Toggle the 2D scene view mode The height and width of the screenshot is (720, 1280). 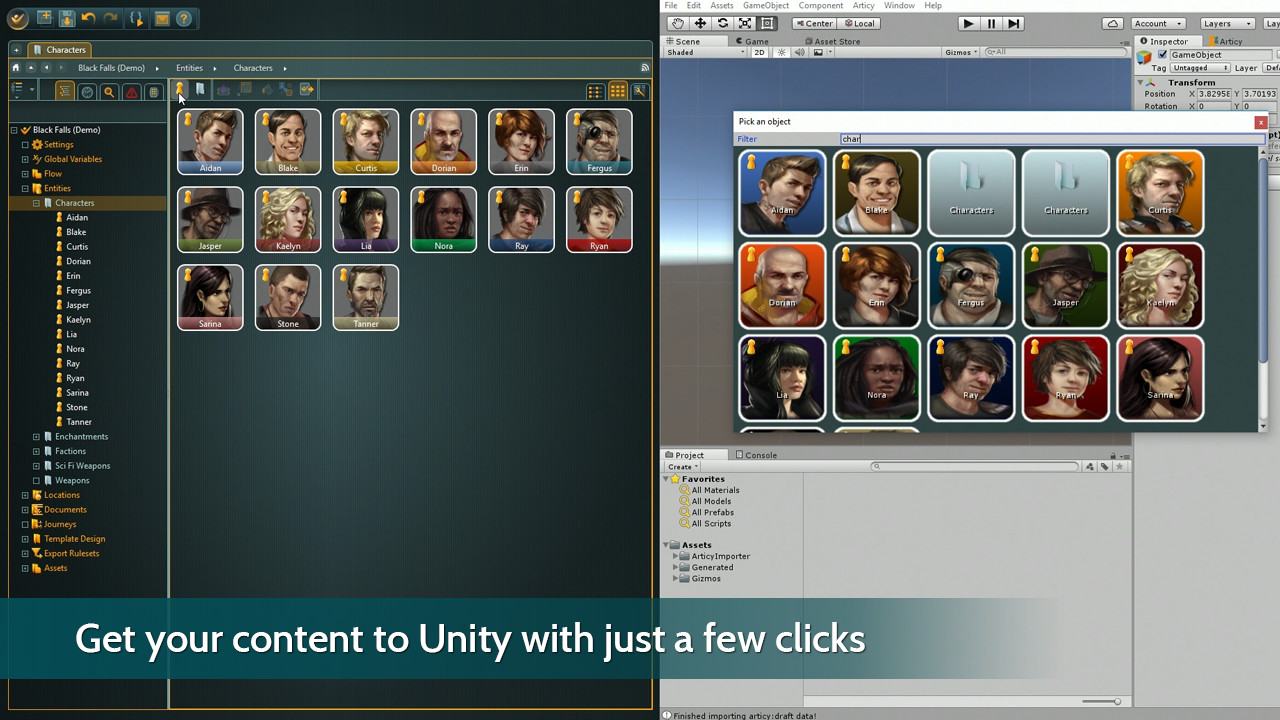click(760, 52)
